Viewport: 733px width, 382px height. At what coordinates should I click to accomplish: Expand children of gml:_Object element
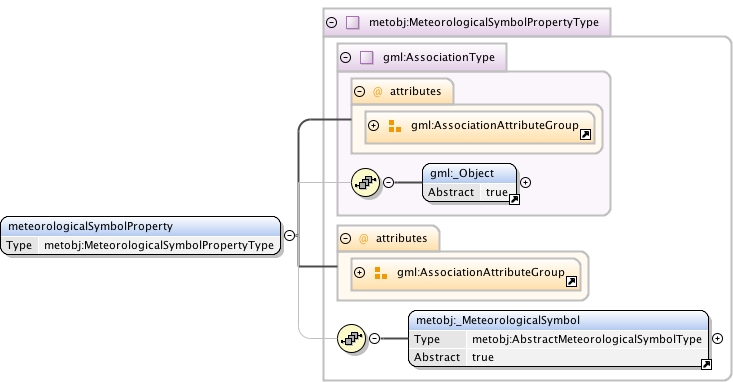coord(525,182)
